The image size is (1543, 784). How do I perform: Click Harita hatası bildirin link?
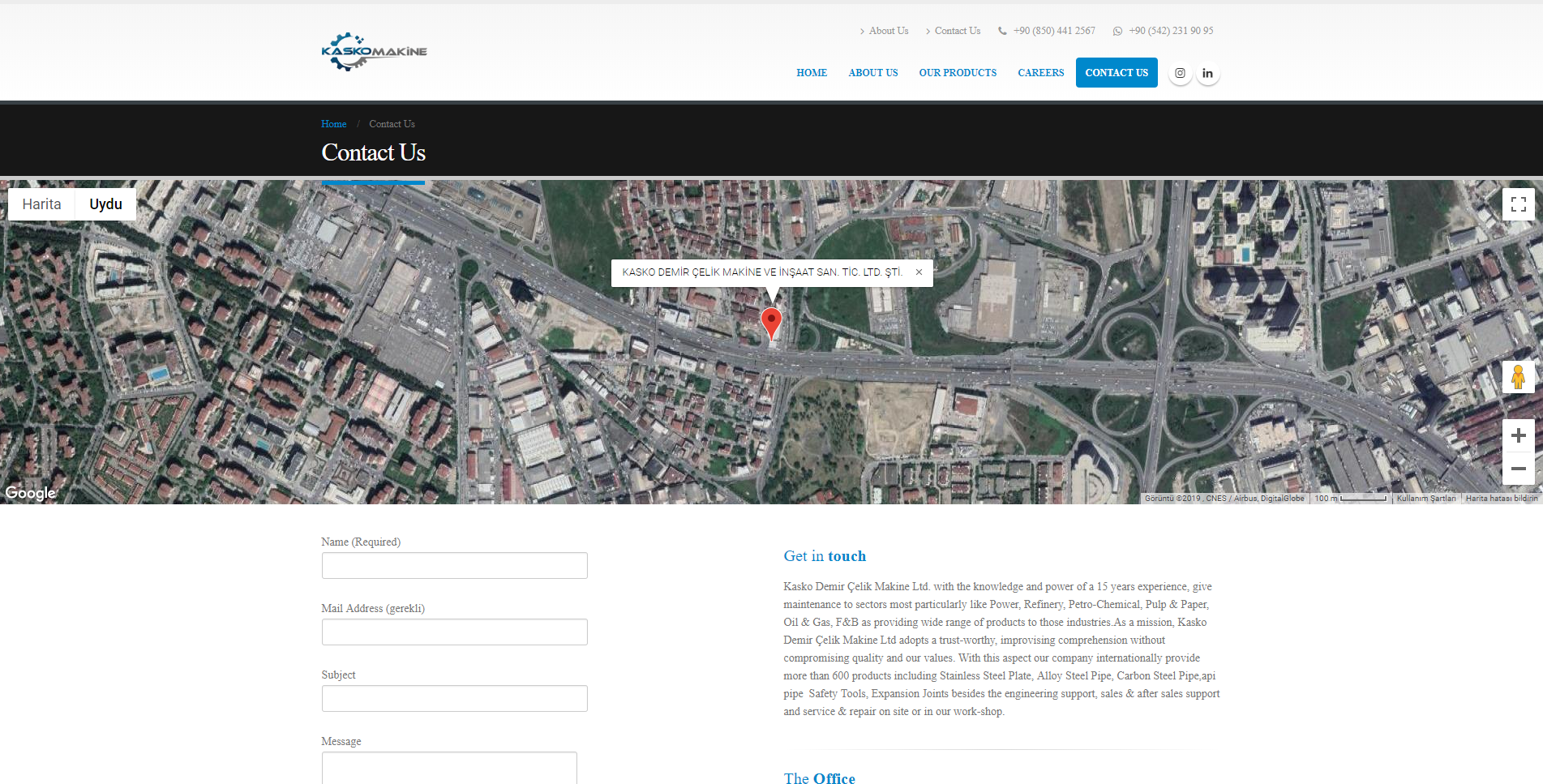coord(1502,499)
